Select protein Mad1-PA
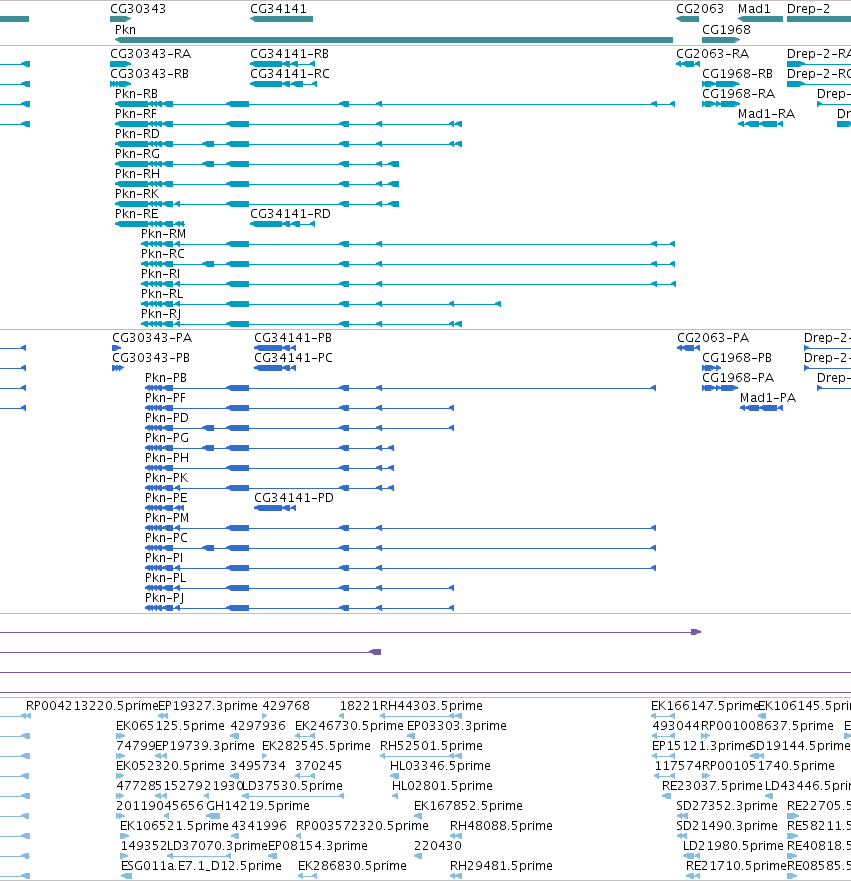 tap(768, 398)
